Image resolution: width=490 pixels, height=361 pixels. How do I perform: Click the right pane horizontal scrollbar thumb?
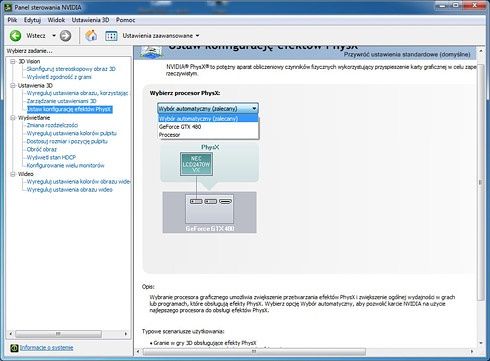pos(254,352)
